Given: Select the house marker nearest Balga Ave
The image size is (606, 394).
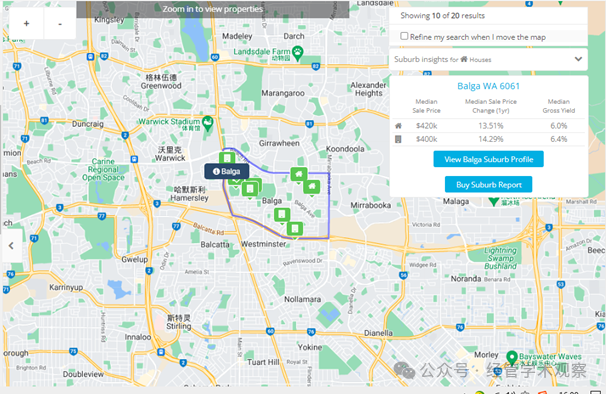Looking at the screenshot, I should click(312, 188).
